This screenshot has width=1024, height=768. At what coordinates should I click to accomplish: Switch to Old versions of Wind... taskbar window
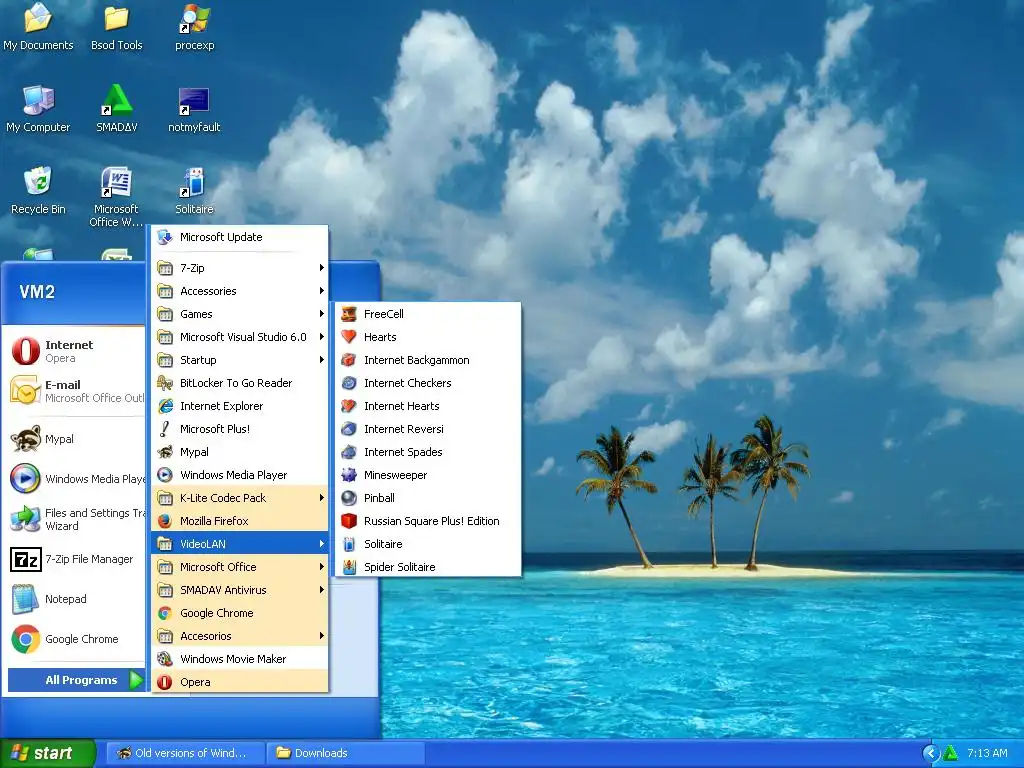185,753
